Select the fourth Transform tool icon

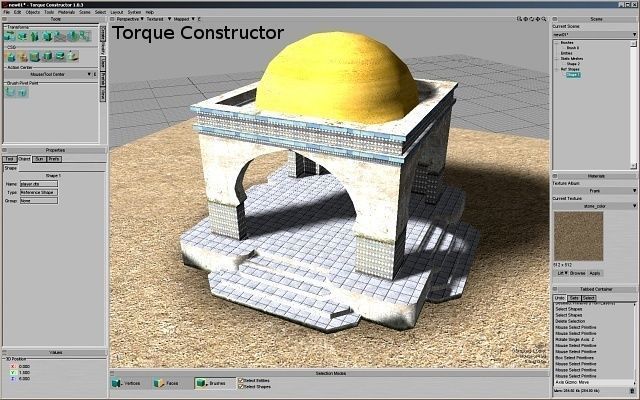coord(47,36)
